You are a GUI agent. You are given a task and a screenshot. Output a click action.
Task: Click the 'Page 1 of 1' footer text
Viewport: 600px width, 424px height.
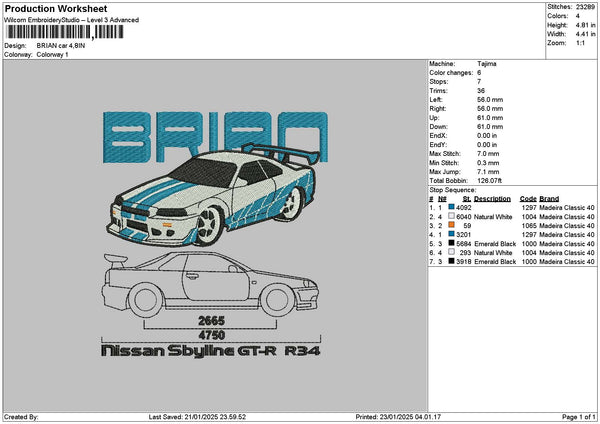(579, 417)
